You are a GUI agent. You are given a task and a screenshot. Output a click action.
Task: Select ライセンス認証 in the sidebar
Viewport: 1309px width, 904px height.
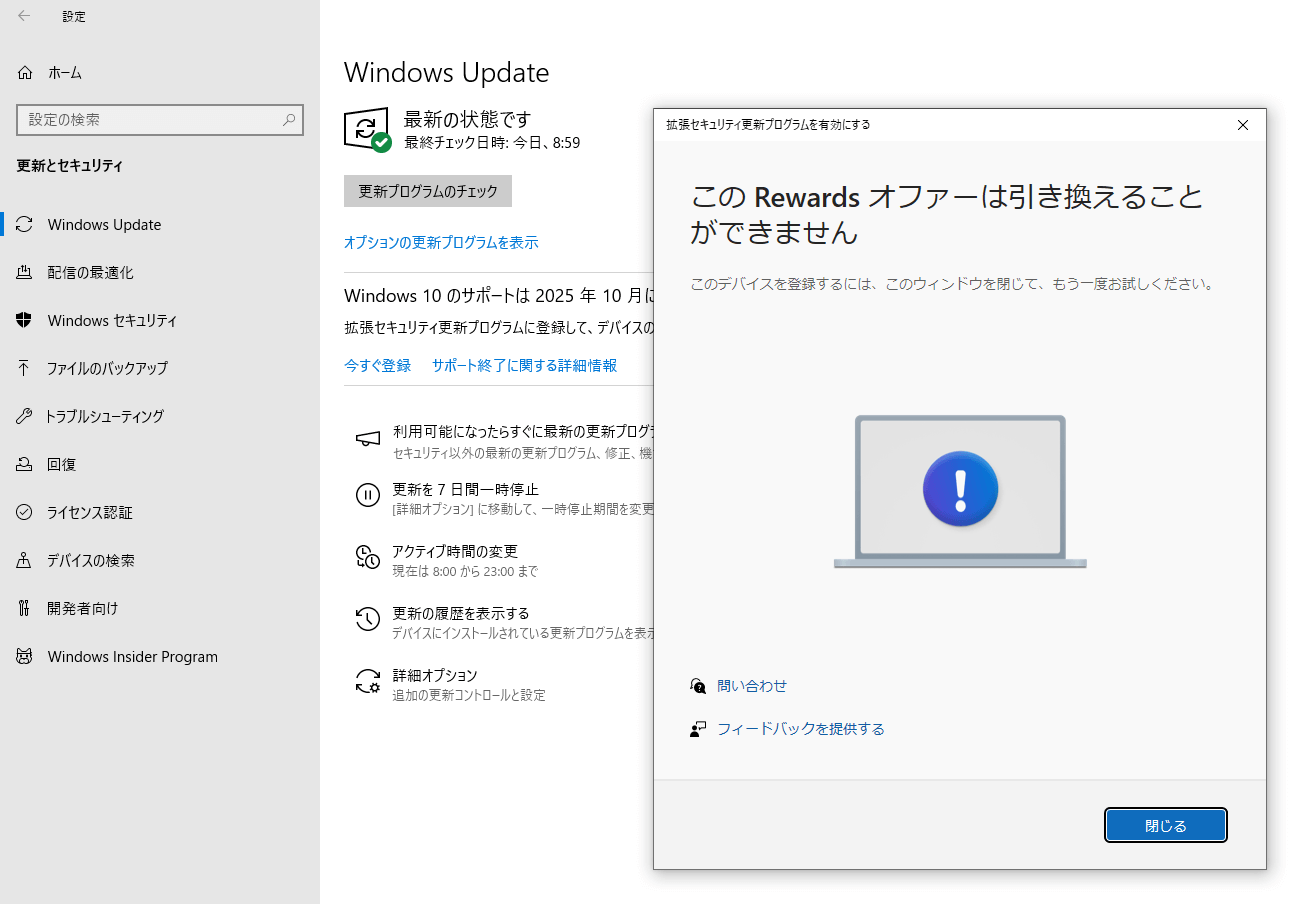pyautogui.click(x=90, y=513)
